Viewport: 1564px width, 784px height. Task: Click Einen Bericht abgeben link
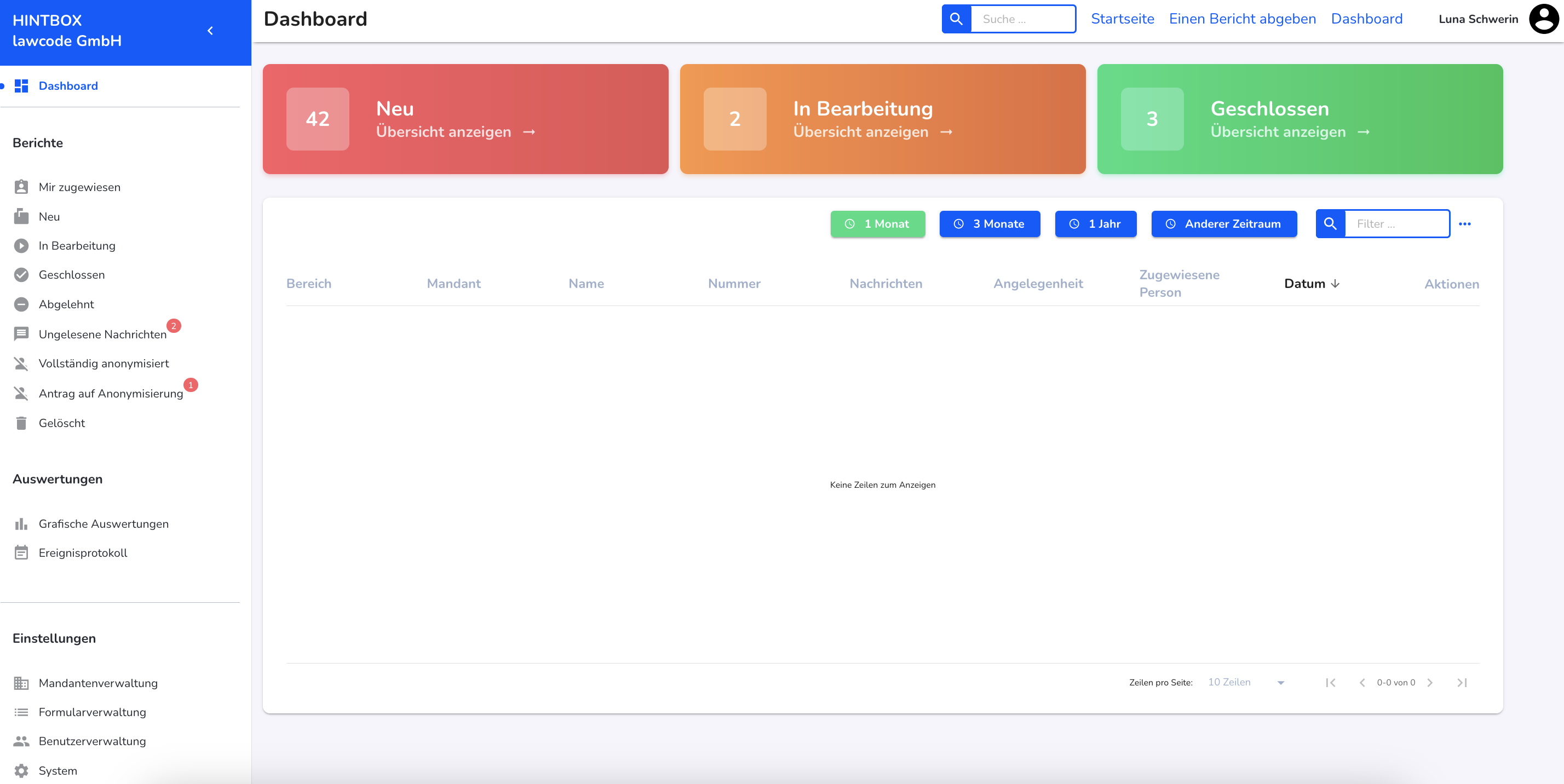[x=1242, y=19]
